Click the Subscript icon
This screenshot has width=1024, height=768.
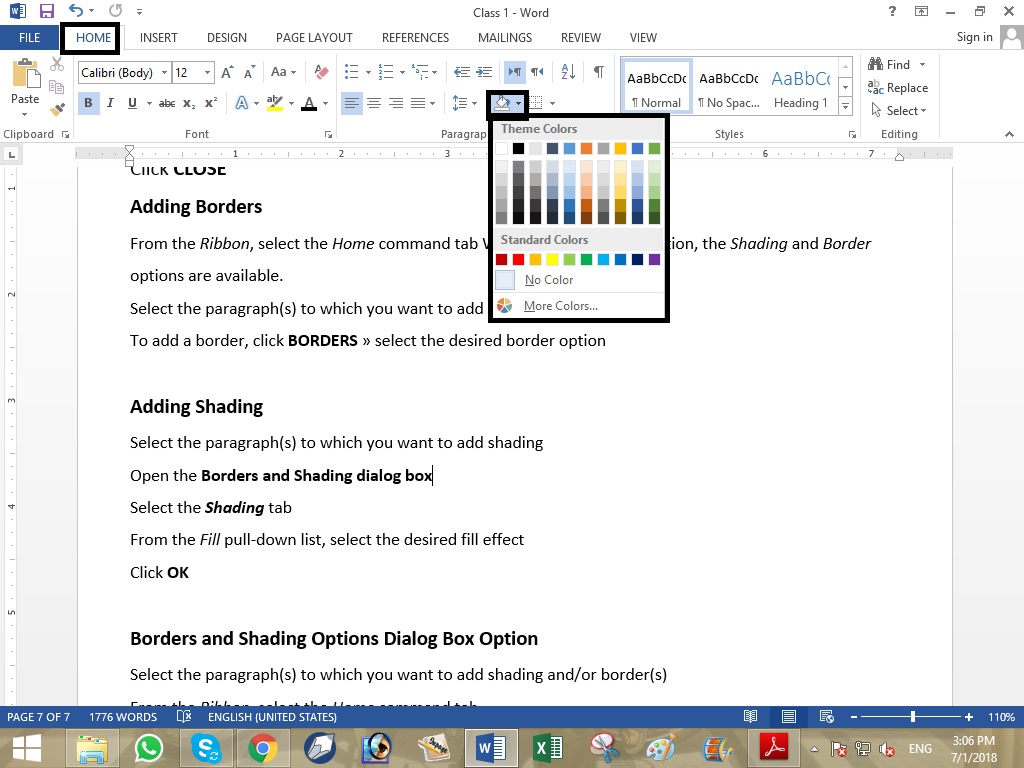click(188, 103)
